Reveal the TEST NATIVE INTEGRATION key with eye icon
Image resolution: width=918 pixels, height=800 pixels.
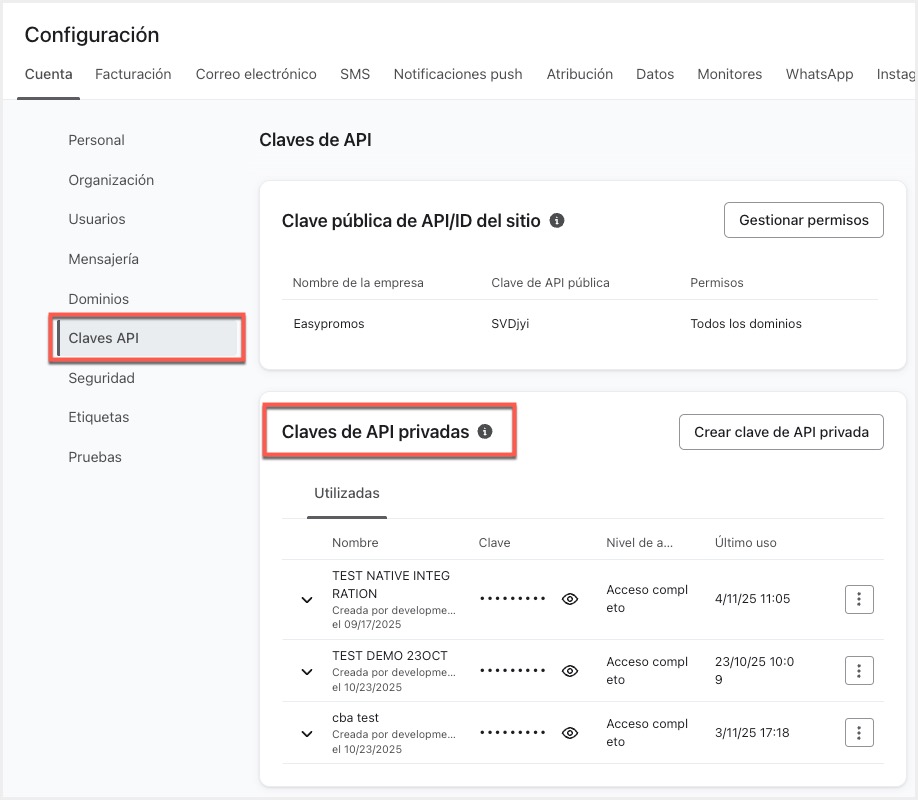click(570, 599)
